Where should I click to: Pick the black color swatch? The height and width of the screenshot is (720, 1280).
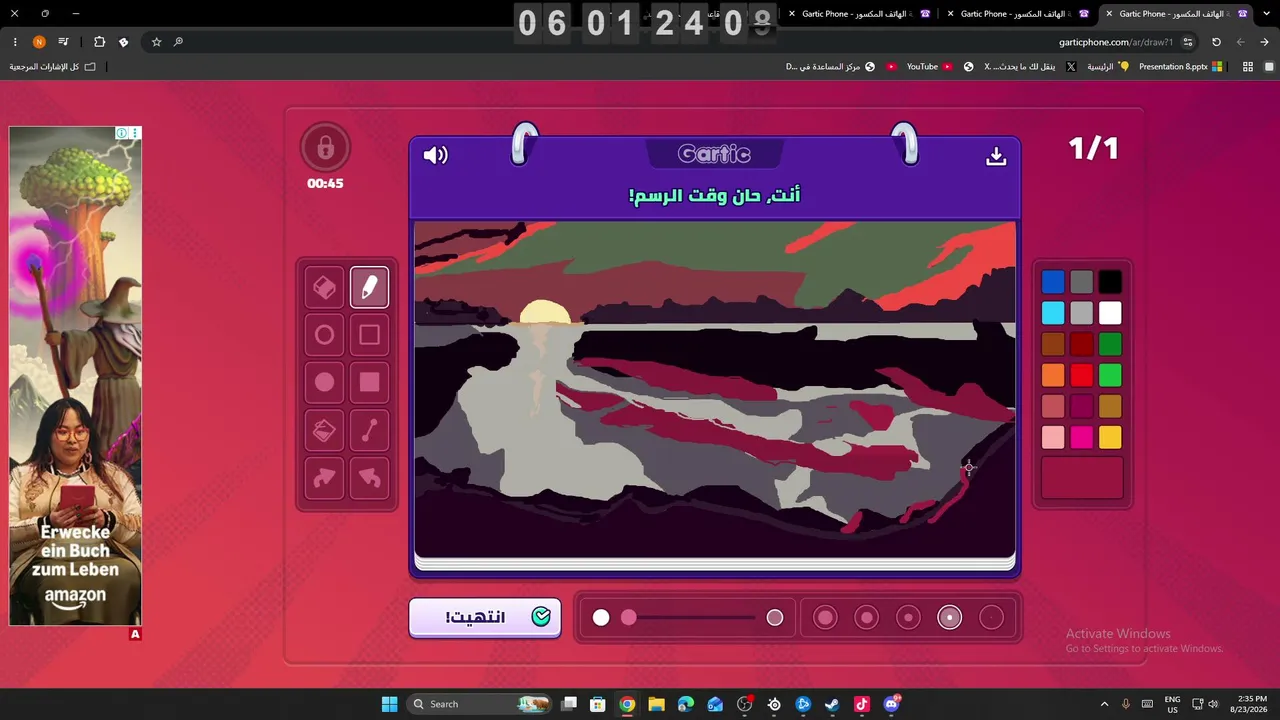coord(1110,282)
